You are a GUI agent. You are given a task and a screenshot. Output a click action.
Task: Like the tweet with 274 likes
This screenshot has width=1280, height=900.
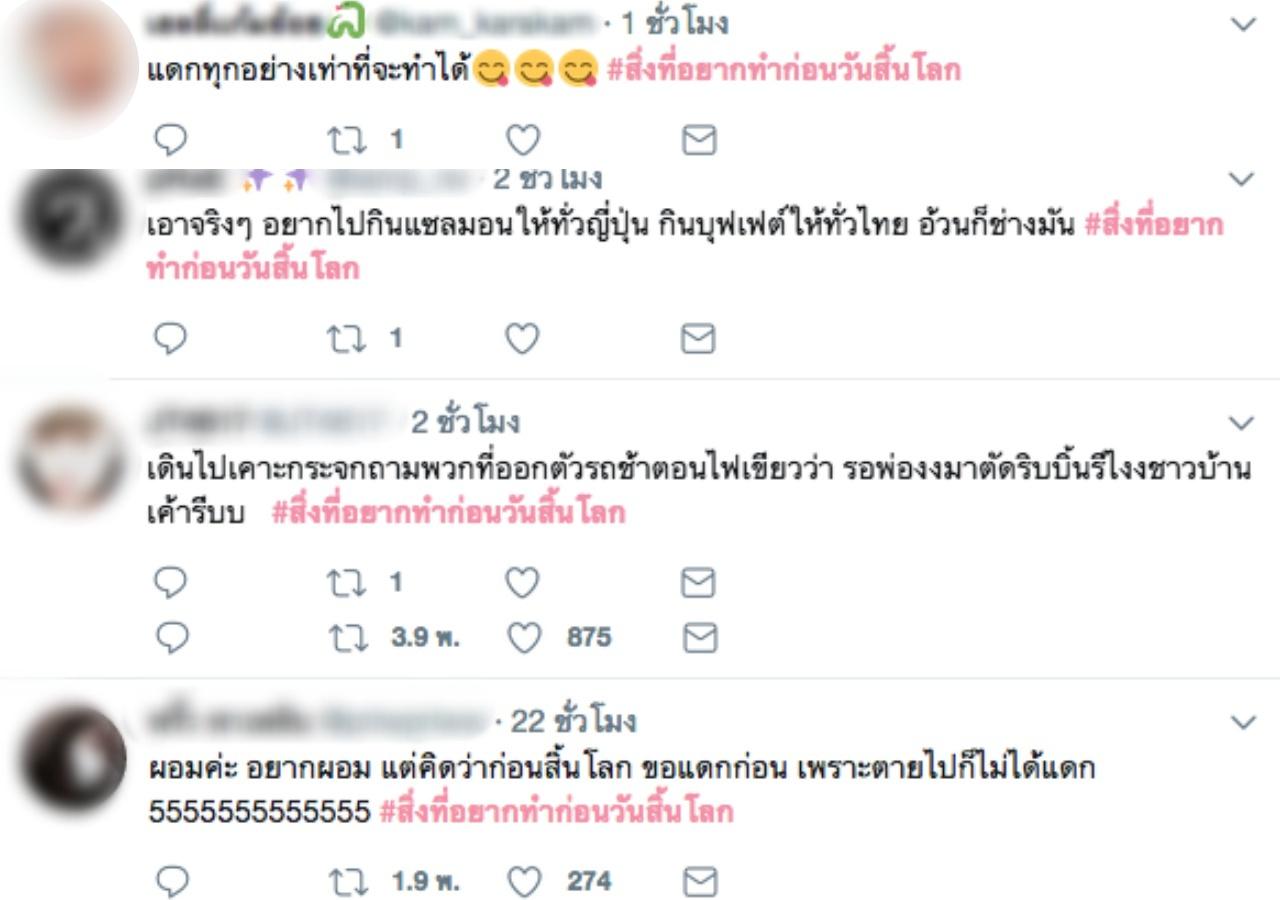pos(522,881)
